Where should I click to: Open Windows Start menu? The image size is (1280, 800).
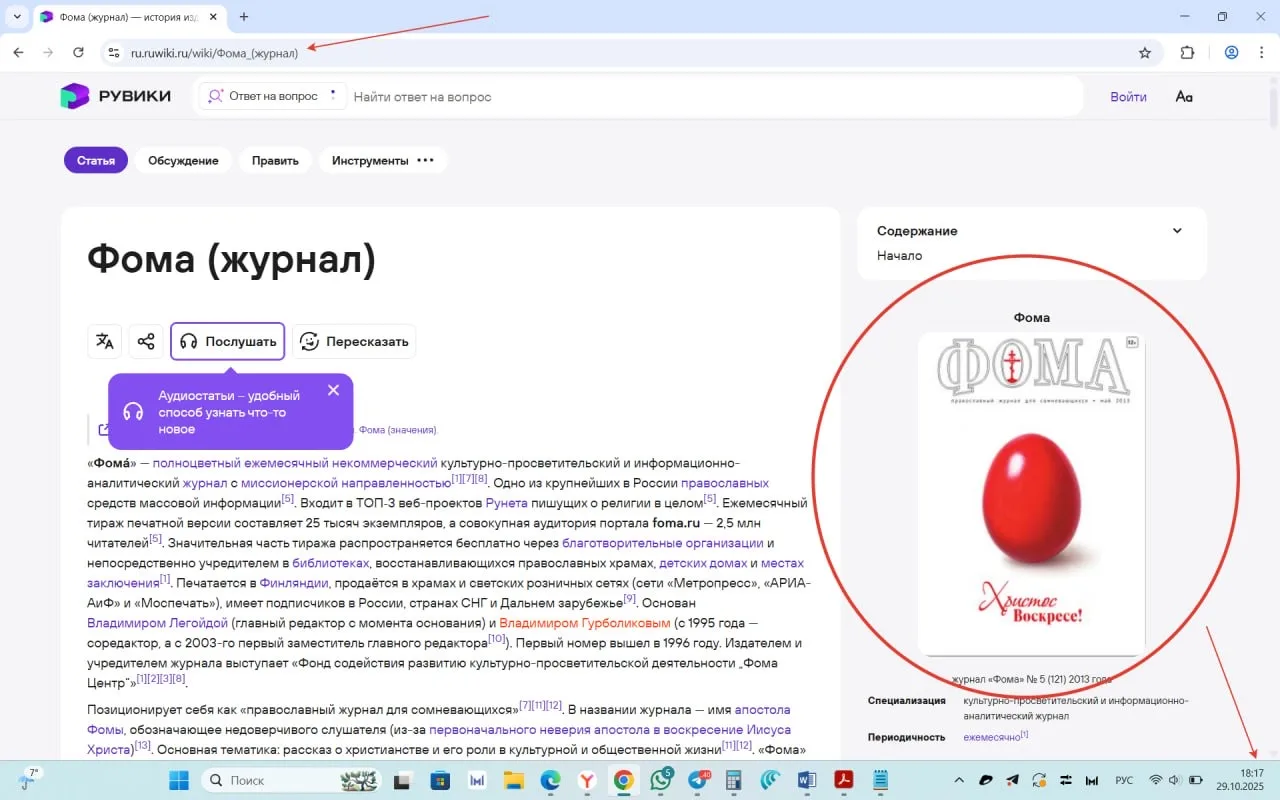tap(178, 780)
